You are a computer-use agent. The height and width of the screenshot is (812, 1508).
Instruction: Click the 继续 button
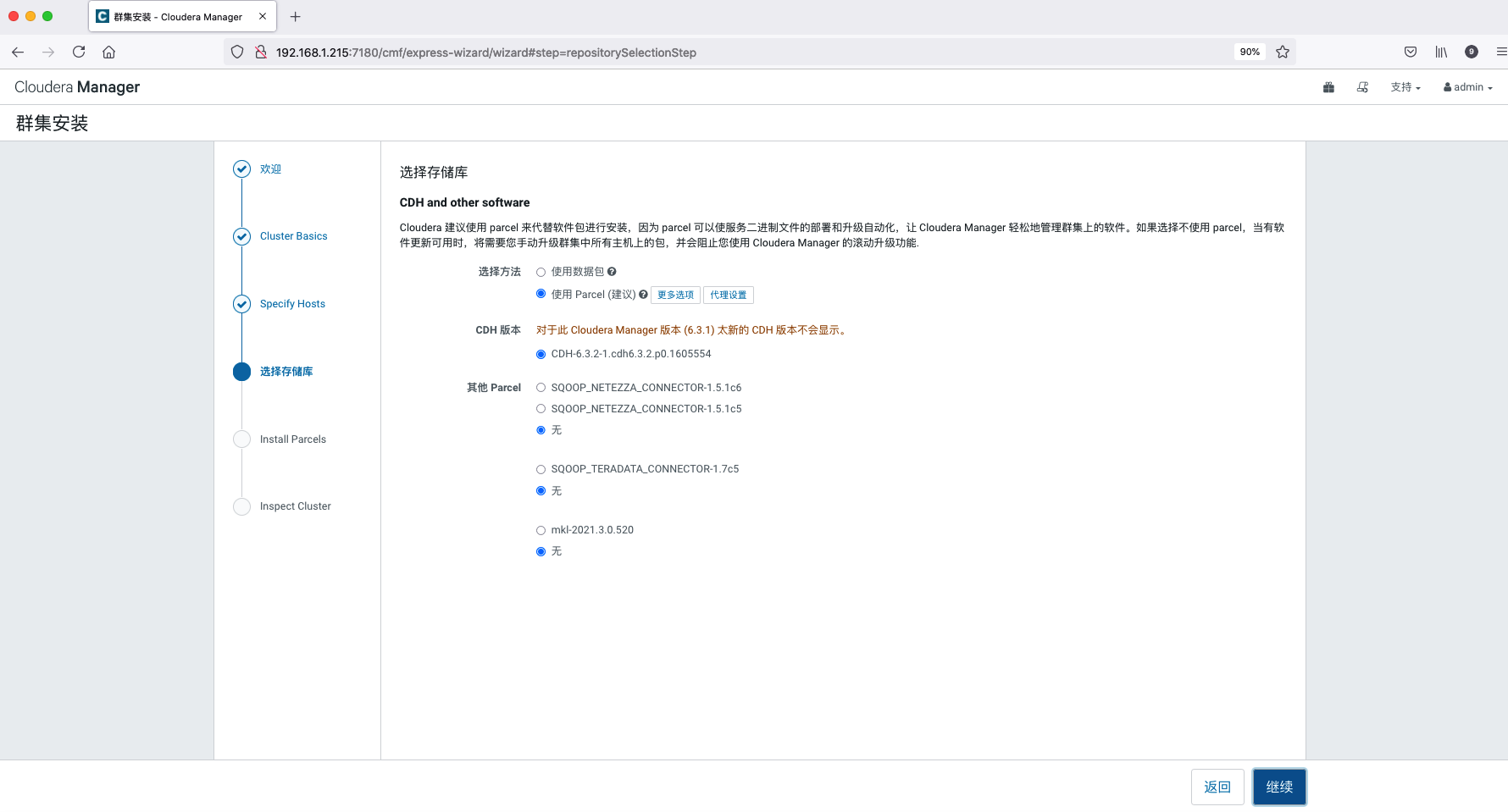click(x=1279, y=787)
